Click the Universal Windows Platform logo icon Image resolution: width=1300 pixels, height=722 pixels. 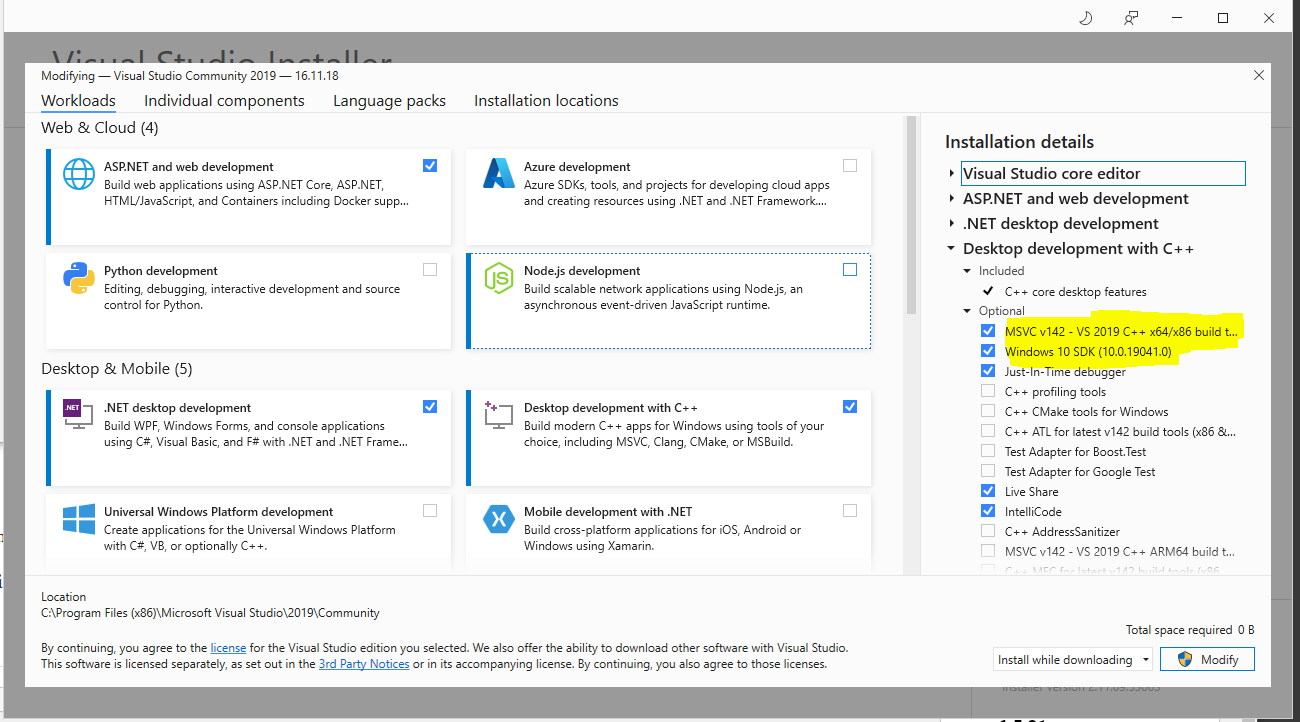(79, 519)
